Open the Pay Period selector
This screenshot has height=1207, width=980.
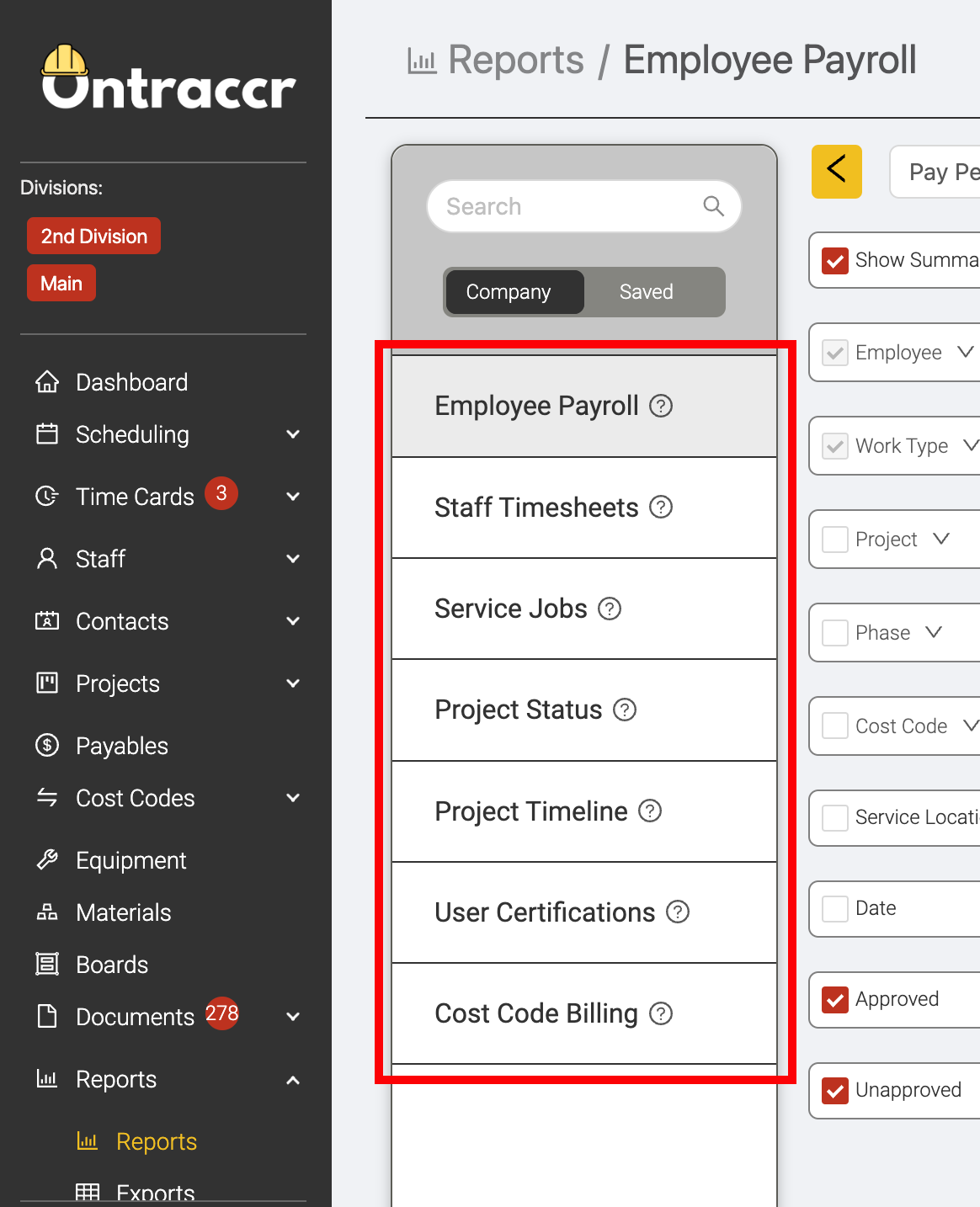(x=935, y=172)
